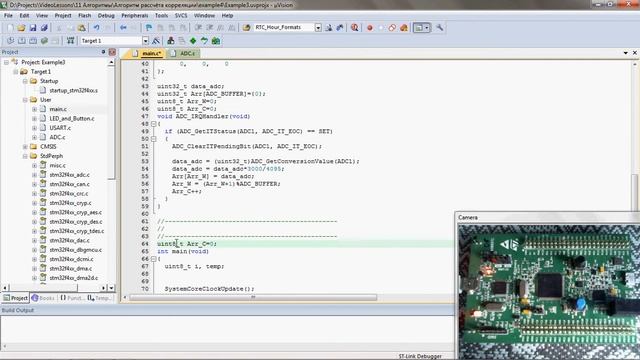This screenshot has height=360, width=640.
Task: Save the current file via floppy icon
Action: (33, 28)
